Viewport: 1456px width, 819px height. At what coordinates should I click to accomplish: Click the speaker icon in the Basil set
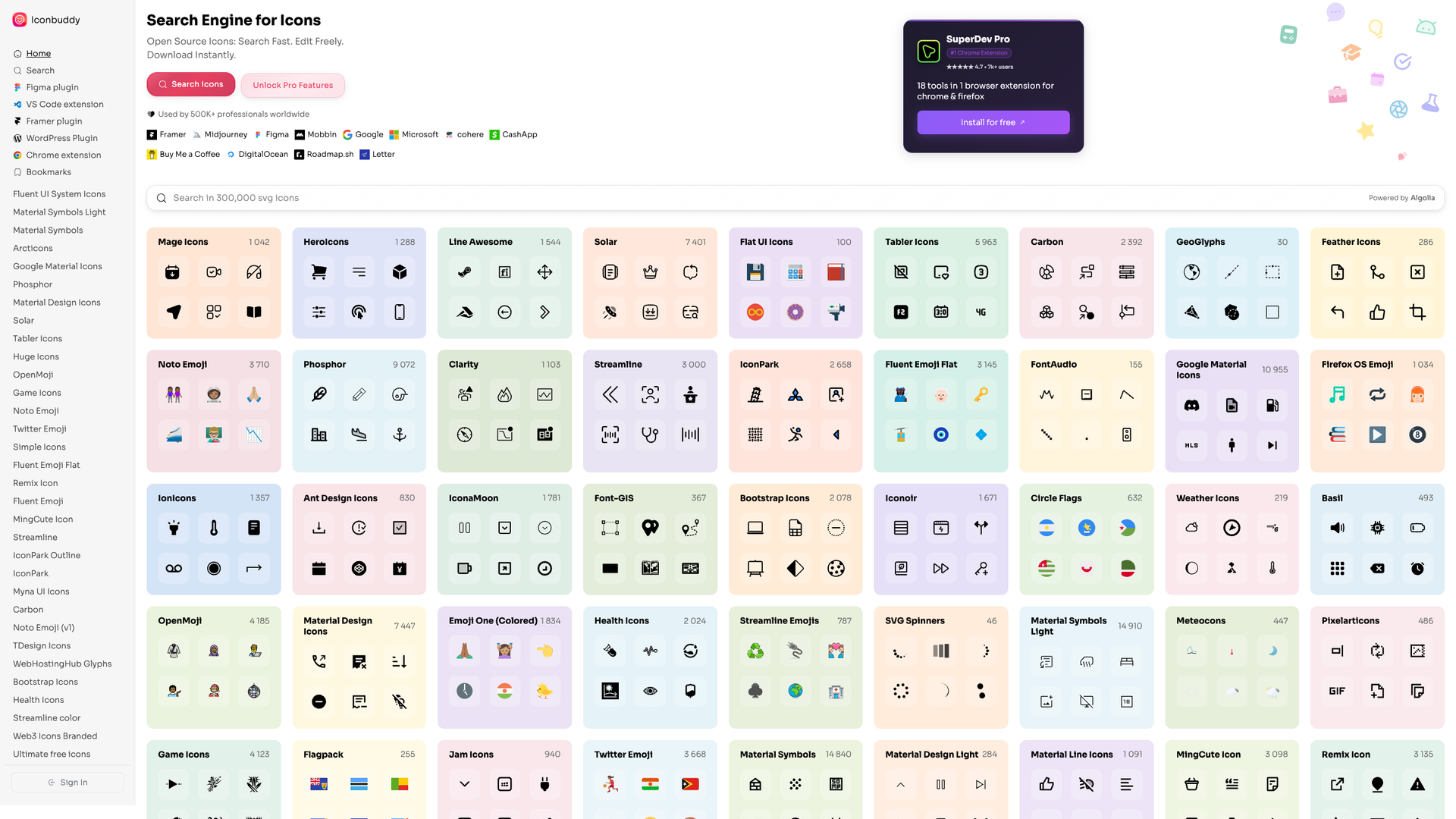[1337, 527]
